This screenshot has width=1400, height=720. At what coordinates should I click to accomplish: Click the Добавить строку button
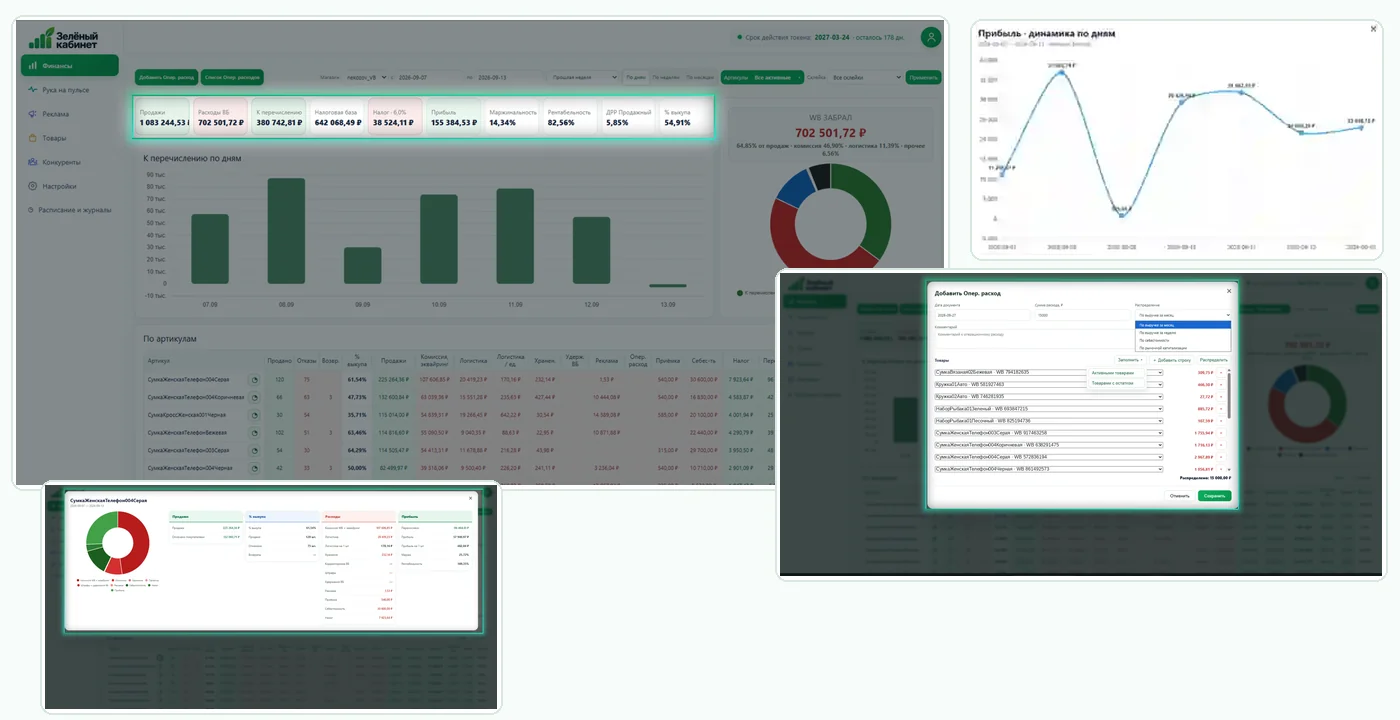[1171, 359]
